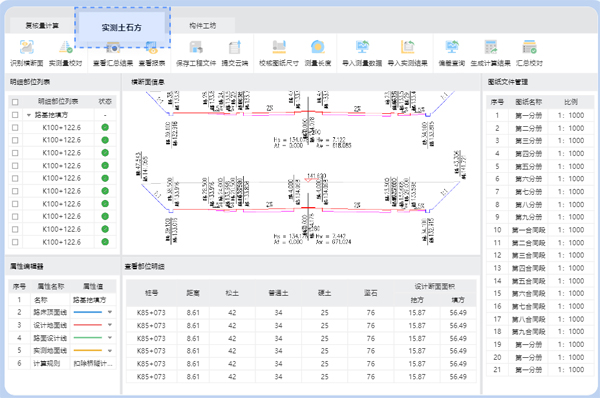
Task: Click the 属性名称 column header
Action: pos(51,286)
